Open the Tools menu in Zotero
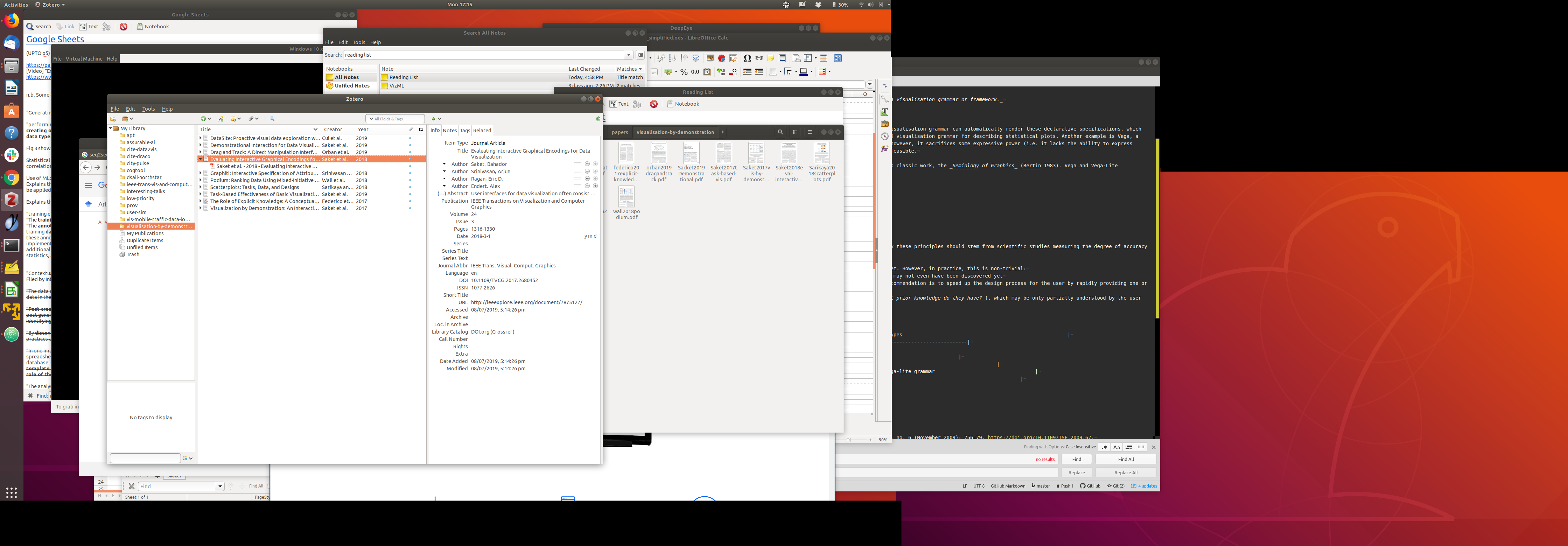Viewport: 1568px width, 546px height. click(148, 109)
